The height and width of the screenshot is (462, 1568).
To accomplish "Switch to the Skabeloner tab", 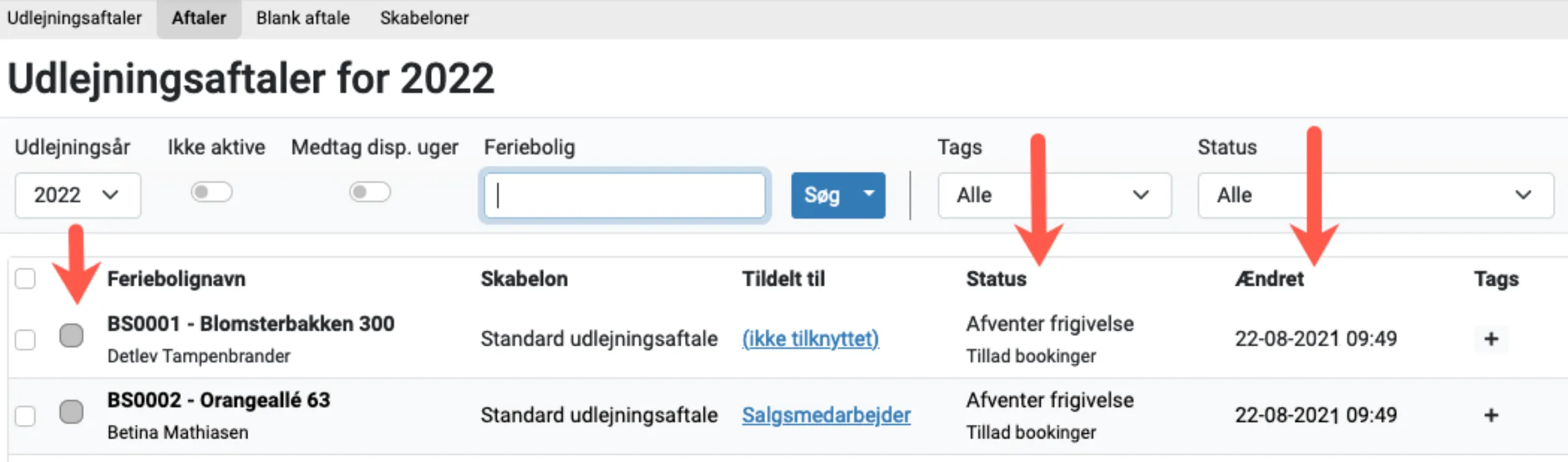I will click(x=424, y=18).
